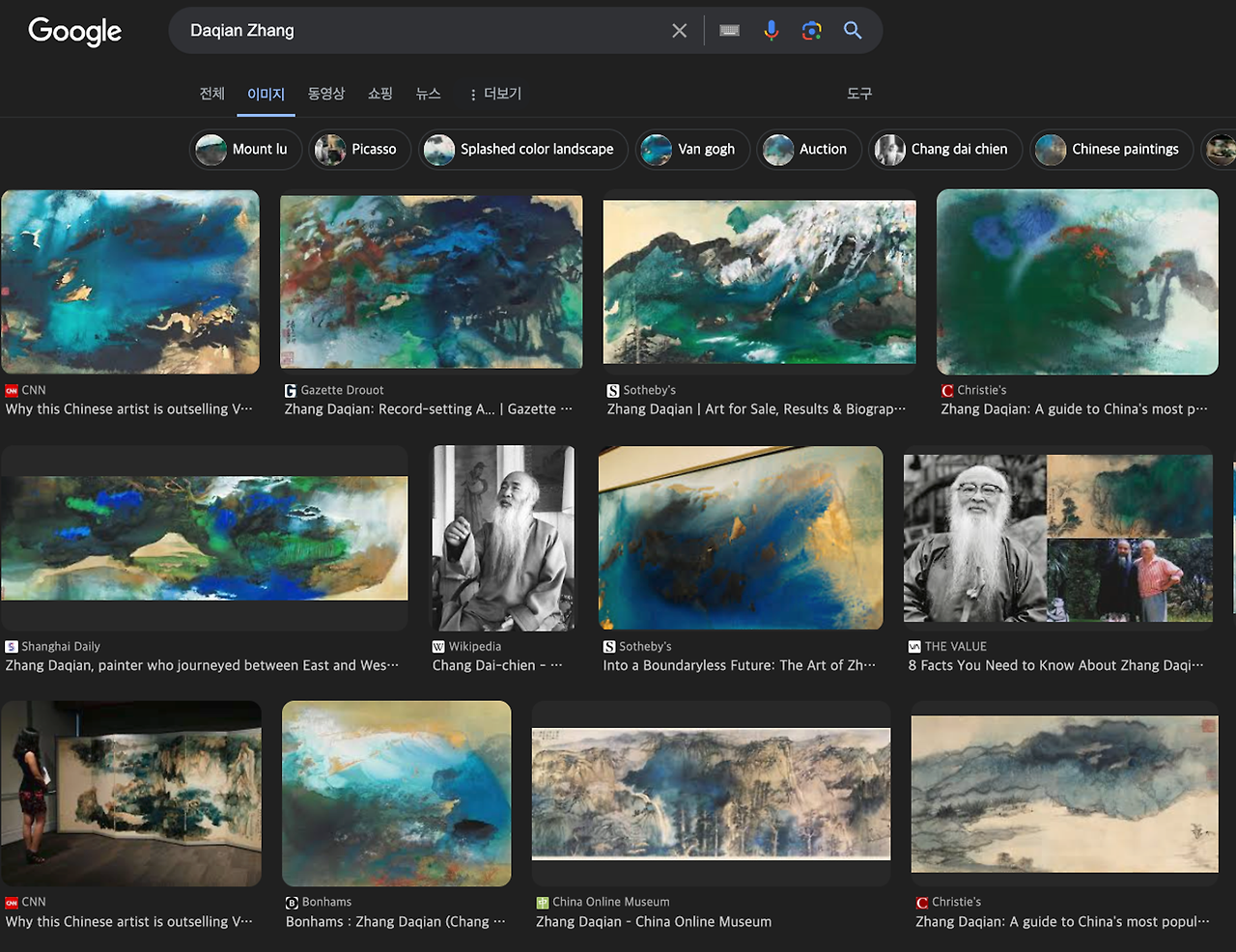Select the 이미지 tab
The height and width of the screenshot is (952, 1236).
(x=266, y=94)
